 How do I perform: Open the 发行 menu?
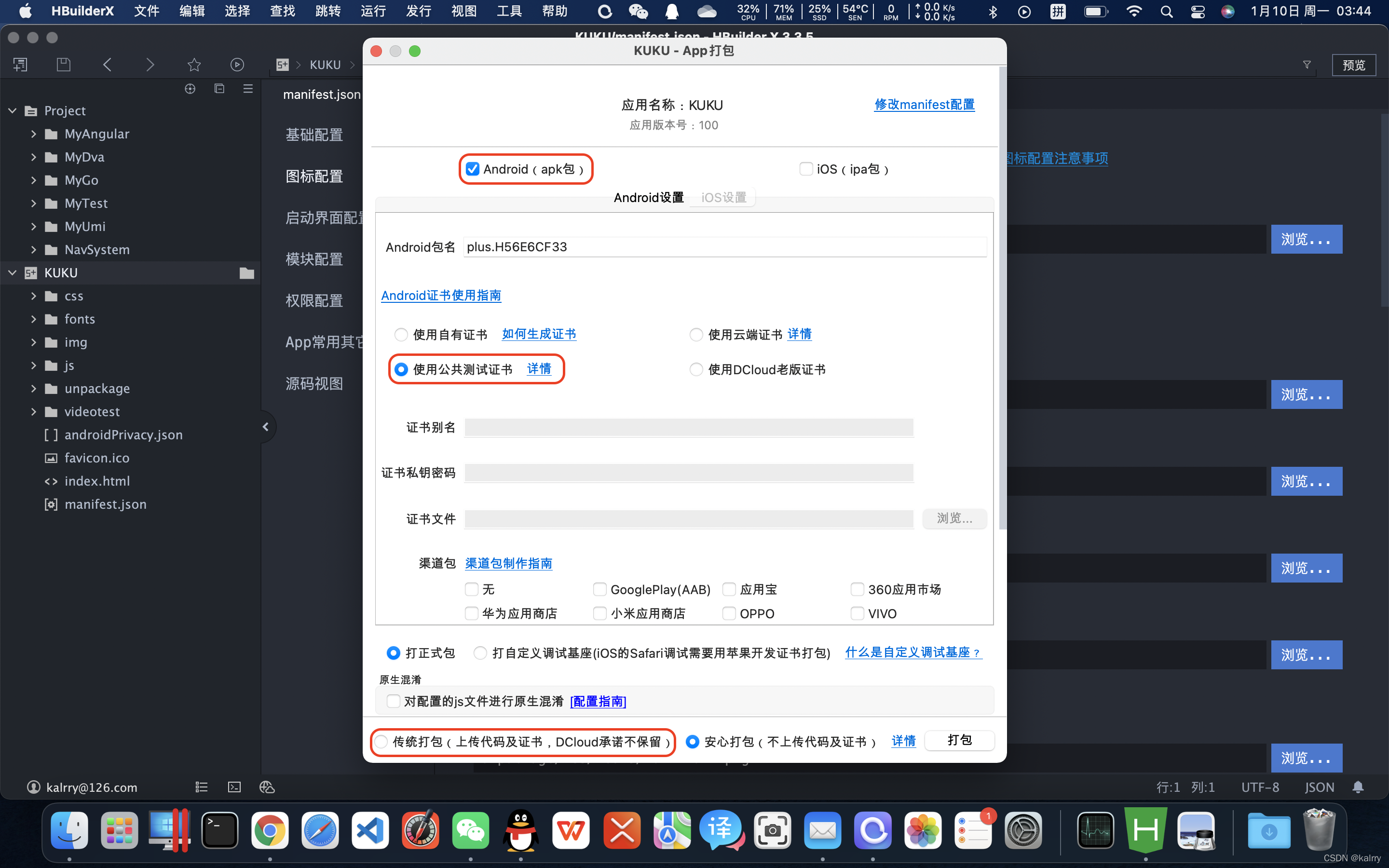[x=419, y=11]
